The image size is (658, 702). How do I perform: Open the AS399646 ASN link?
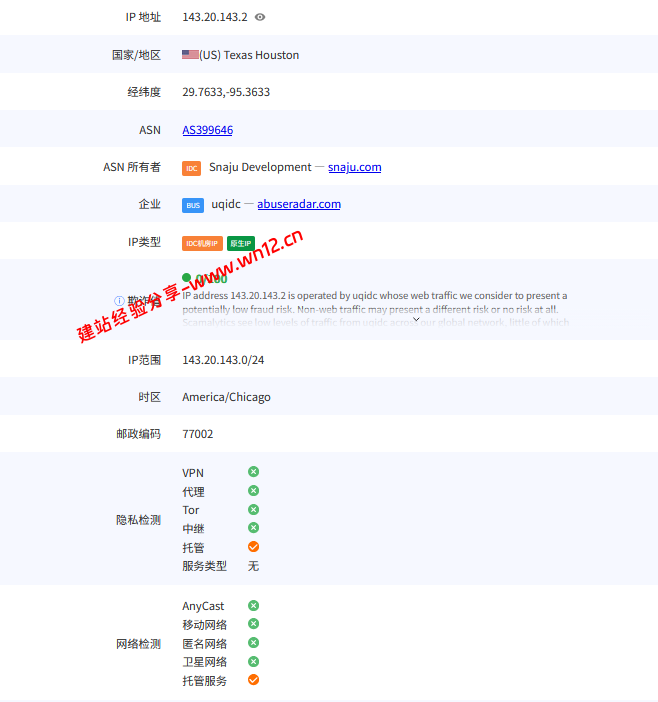pyautogui.click(x=207, y=130)
